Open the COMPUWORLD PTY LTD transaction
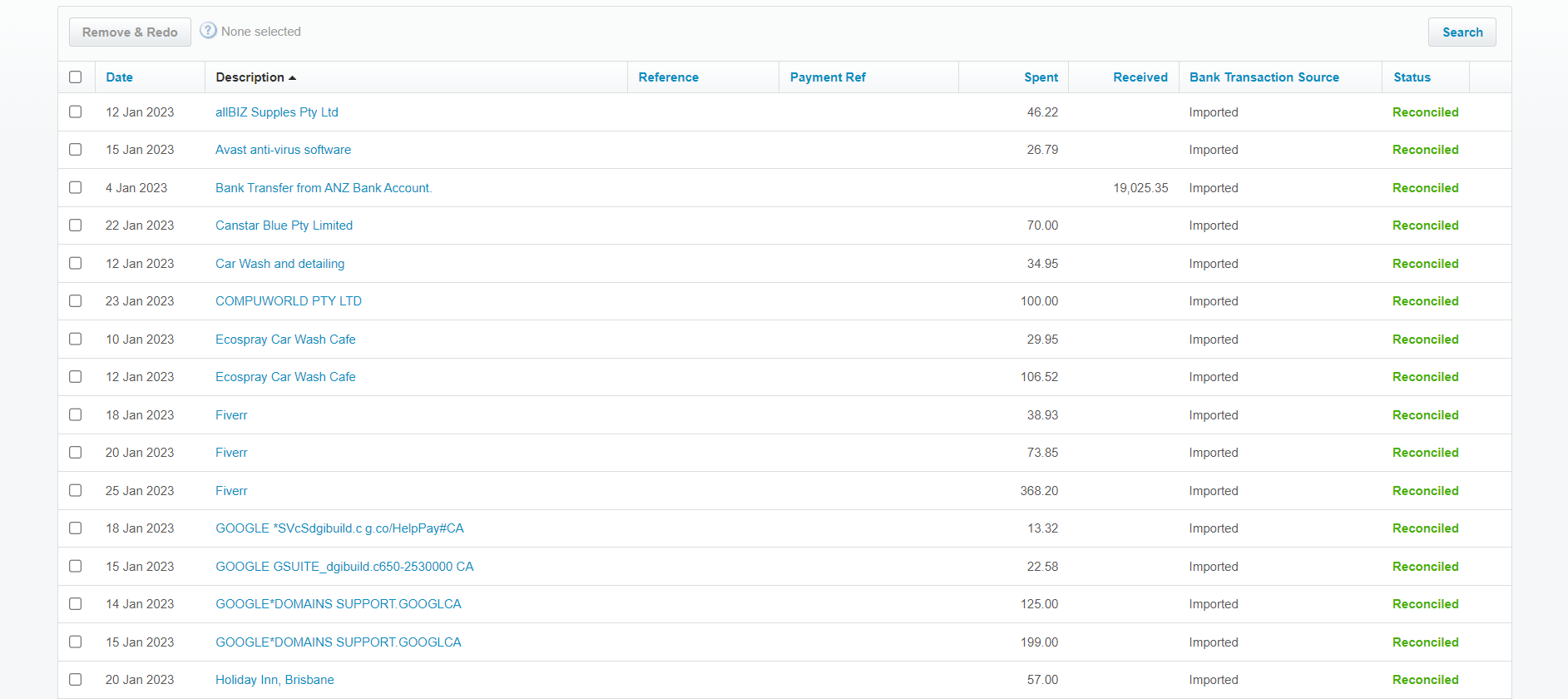This screenshot has width=1568, height=699. tap(289, 301)
